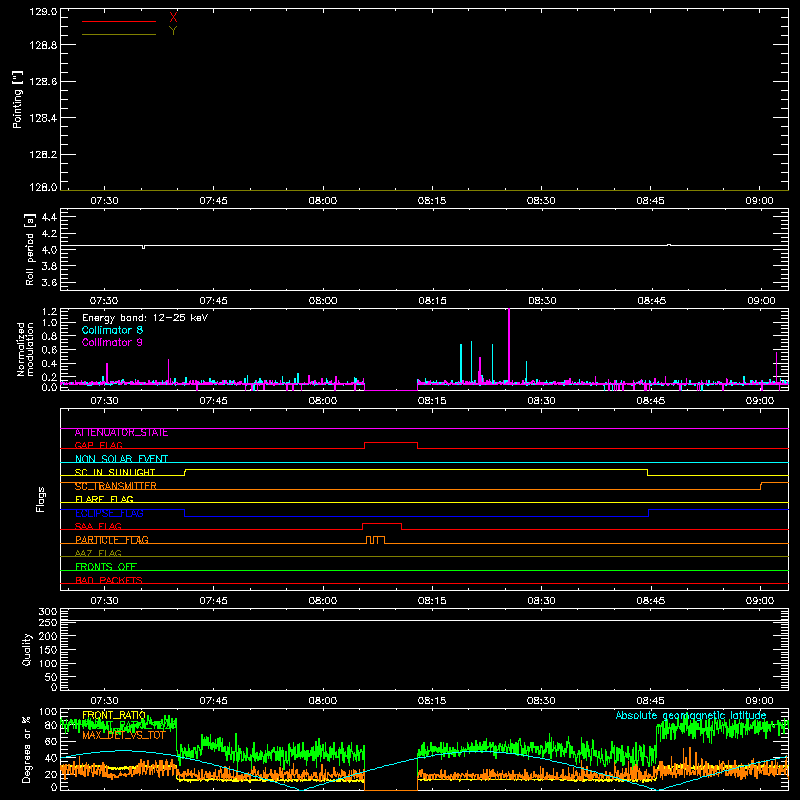
Task: Click the 07:30 label under the Pointing plot
Action: click(x=104, y=201)
